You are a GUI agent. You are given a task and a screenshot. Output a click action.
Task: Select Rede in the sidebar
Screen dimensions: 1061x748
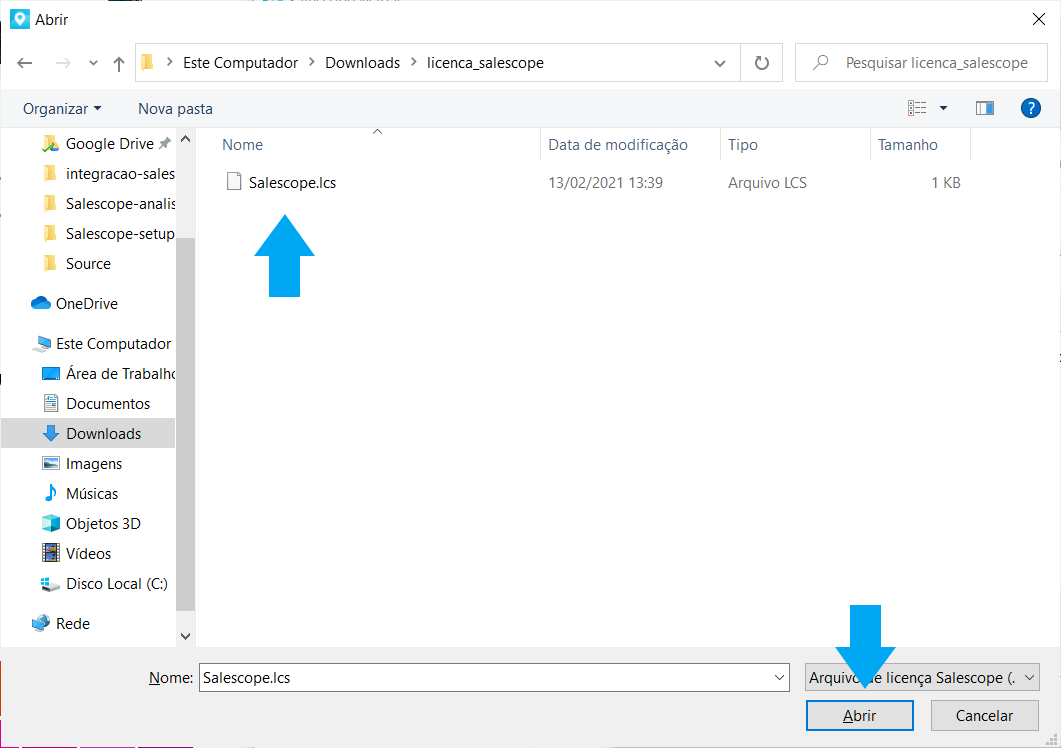(72, 623)
